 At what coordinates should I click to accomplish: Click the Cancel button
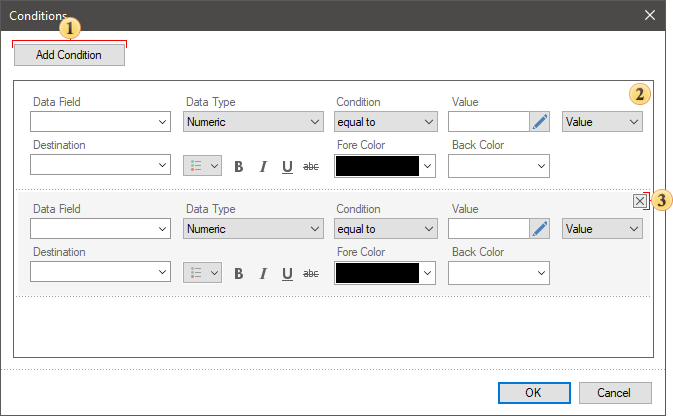[x=615, y=393]
